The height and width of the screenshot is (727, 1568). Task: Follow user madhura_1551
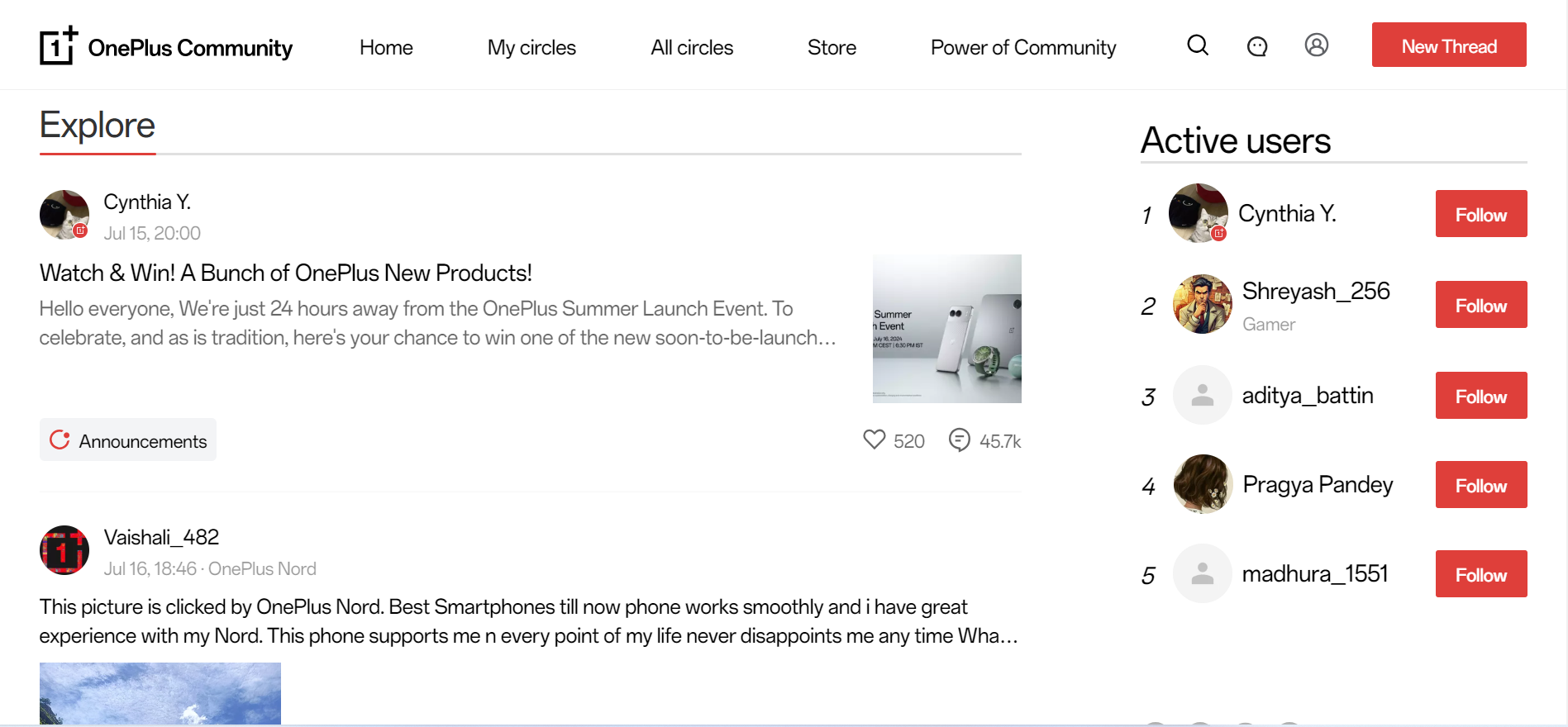click(x=1480, y=574)
